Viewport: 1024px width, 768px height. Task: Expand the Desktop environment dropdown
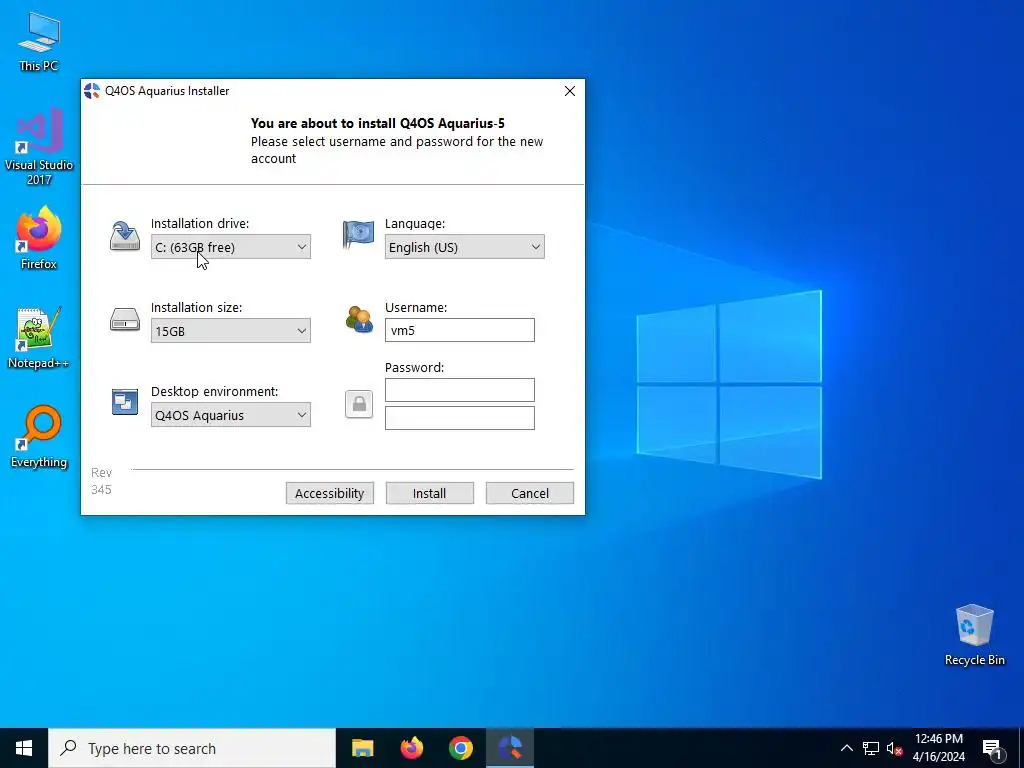click(231, 415)
